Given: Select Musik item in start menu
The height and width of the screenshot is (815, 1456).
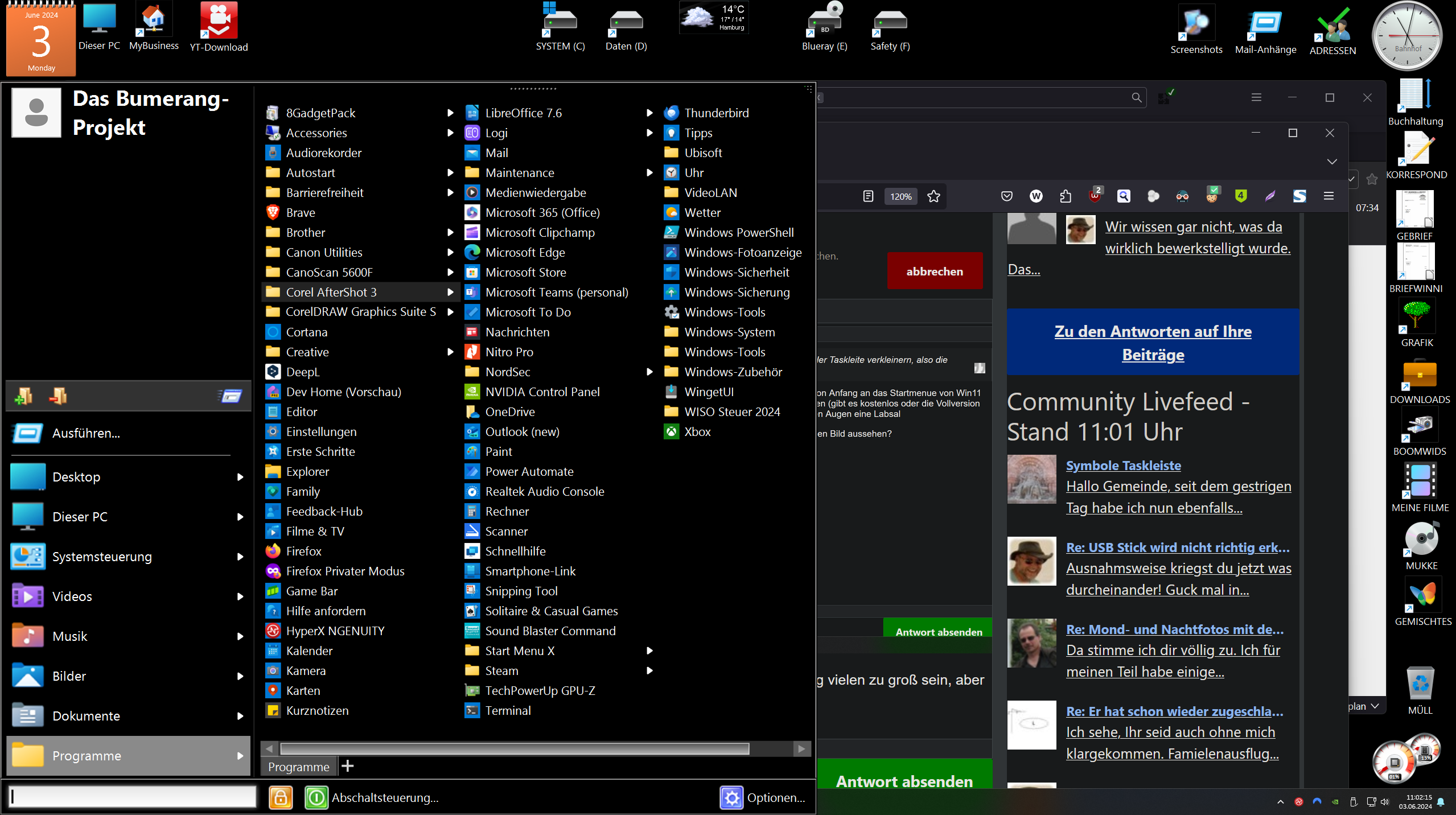Looking at the screenshot, I should pos(127,636).
